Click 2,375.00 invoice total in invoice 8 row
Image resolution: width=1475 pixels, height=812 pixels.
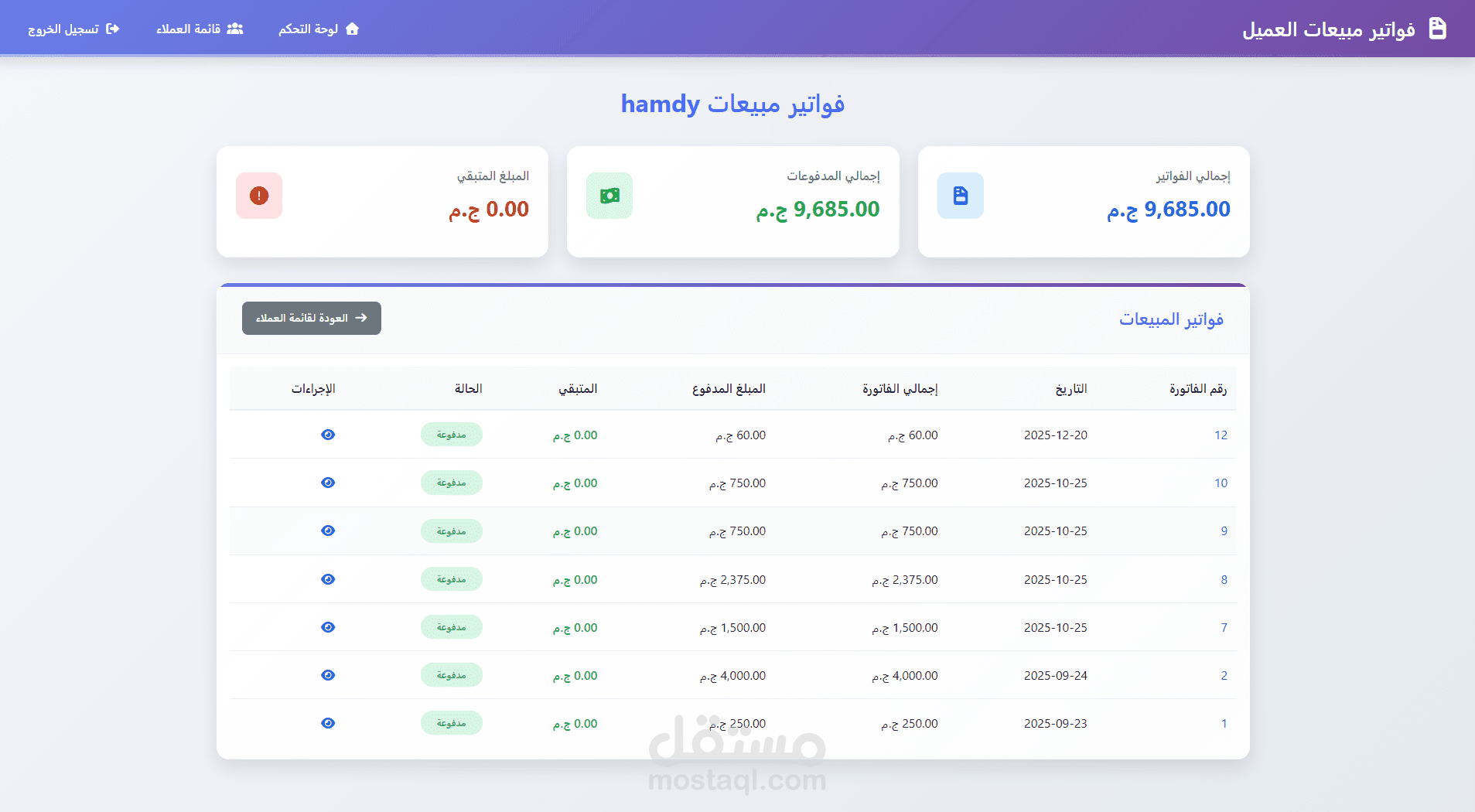905,579
